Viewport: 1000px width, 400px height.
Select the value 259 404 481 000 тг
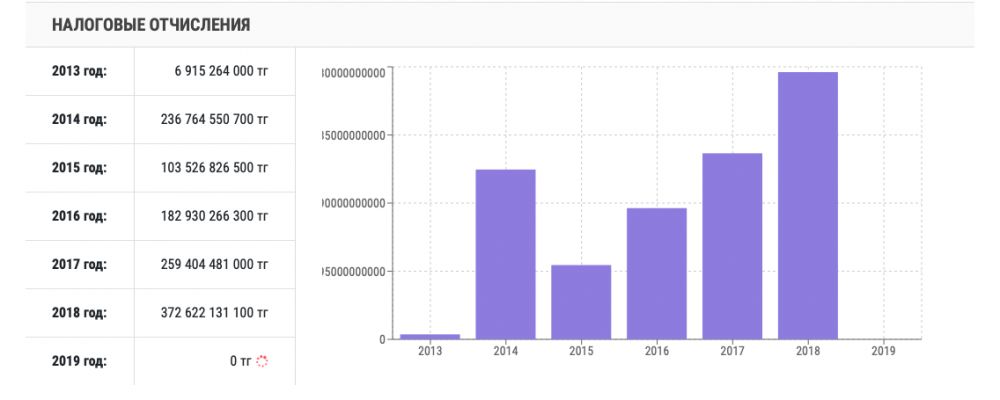pos(214,264)
